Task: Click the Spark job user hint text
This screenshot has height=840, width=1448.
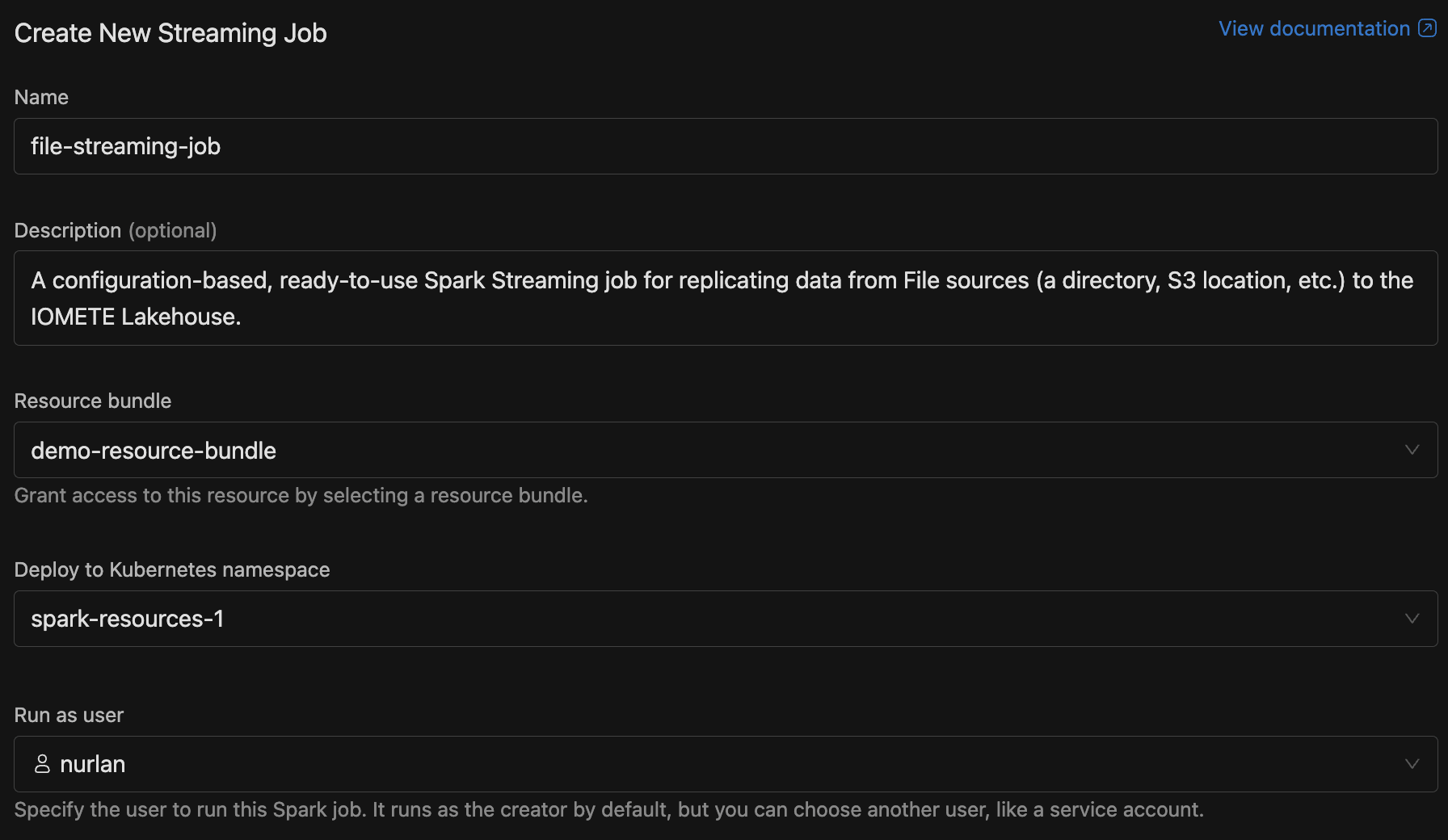Action: [x=608, y=810]
